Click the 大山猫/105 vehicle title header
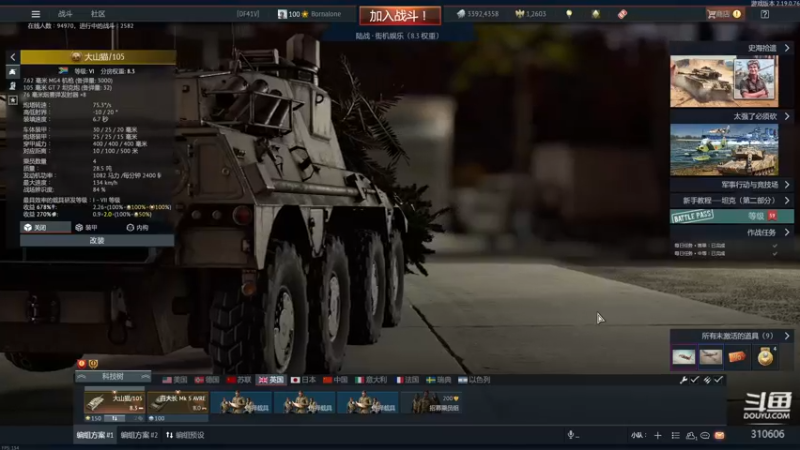The height and width of the screenshot is (450, 800). click(98, 57)
